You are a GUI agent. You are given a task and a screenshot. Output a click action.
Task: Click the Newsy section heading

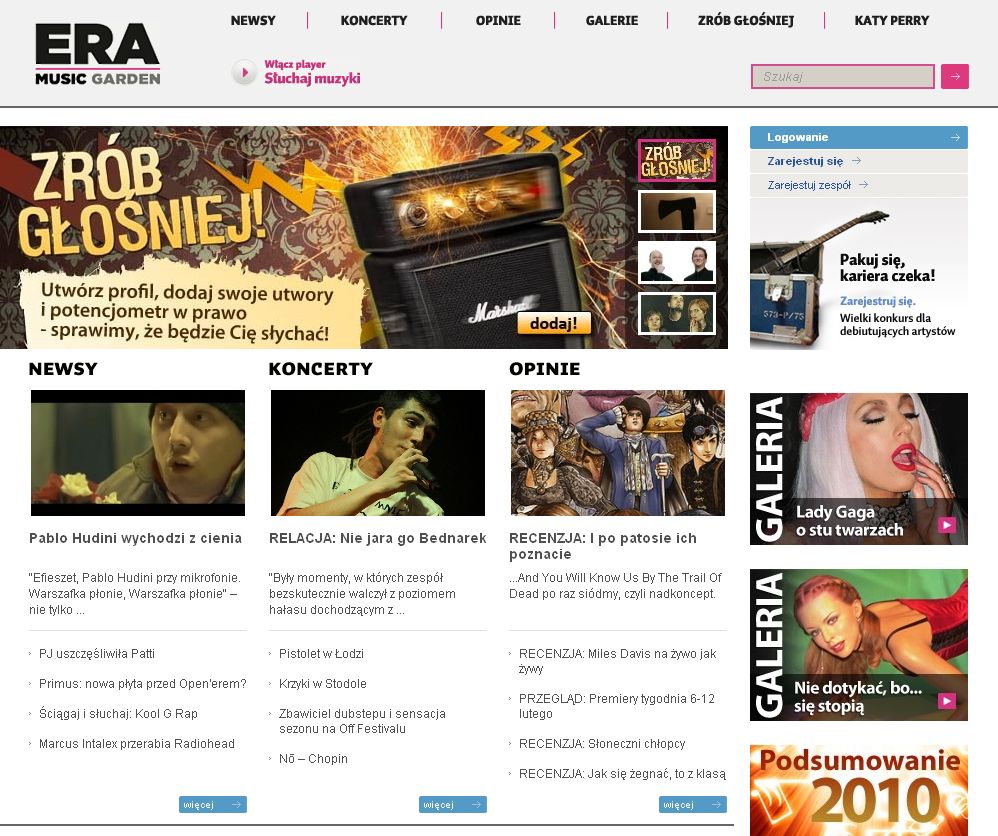pyautogui.click(x=63, y=369)
